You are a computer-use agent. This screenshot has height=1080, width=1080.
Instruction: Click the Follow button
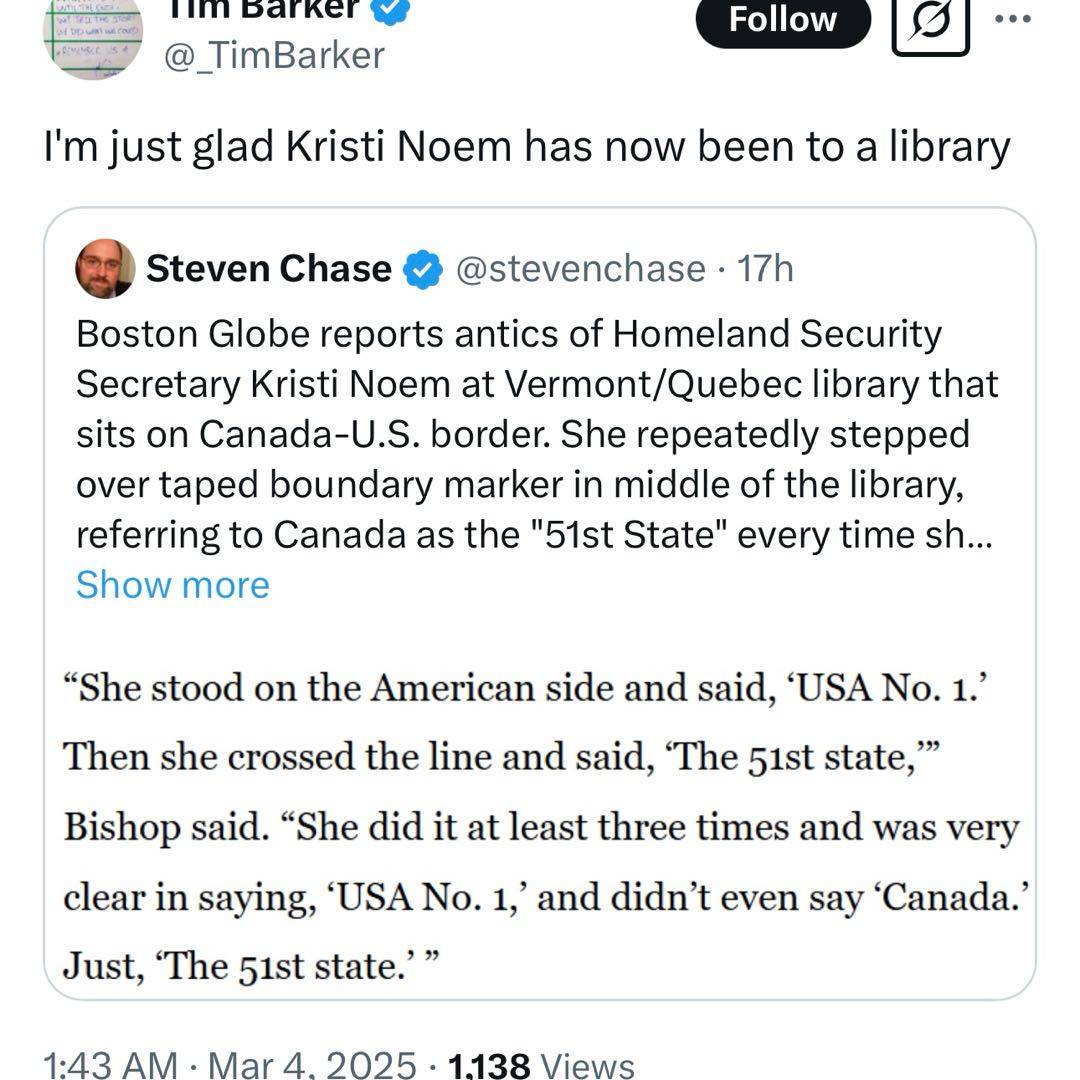pyautogui.click(x=782, y=20)
